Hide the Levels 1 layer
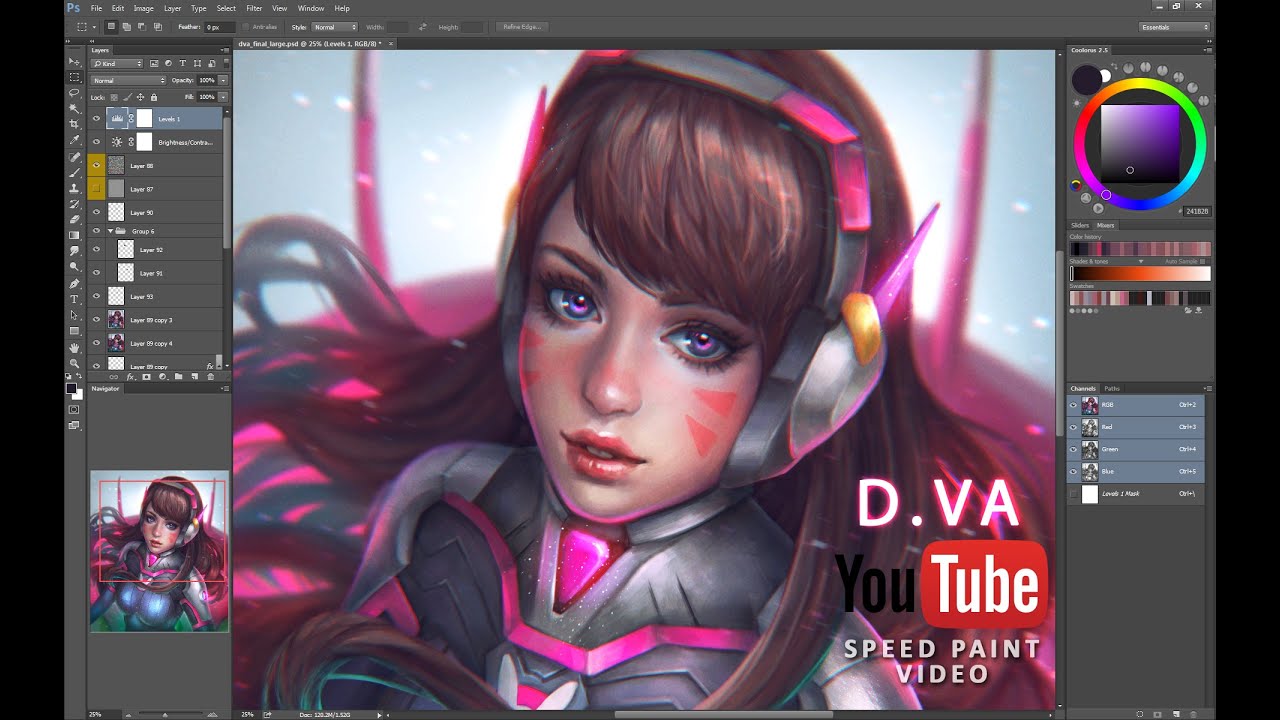 (x=97, y=118)
